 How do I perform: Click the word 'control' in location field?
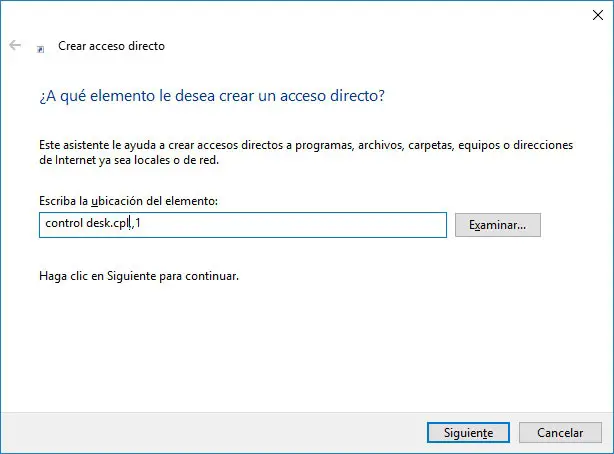tap(64, 225)
